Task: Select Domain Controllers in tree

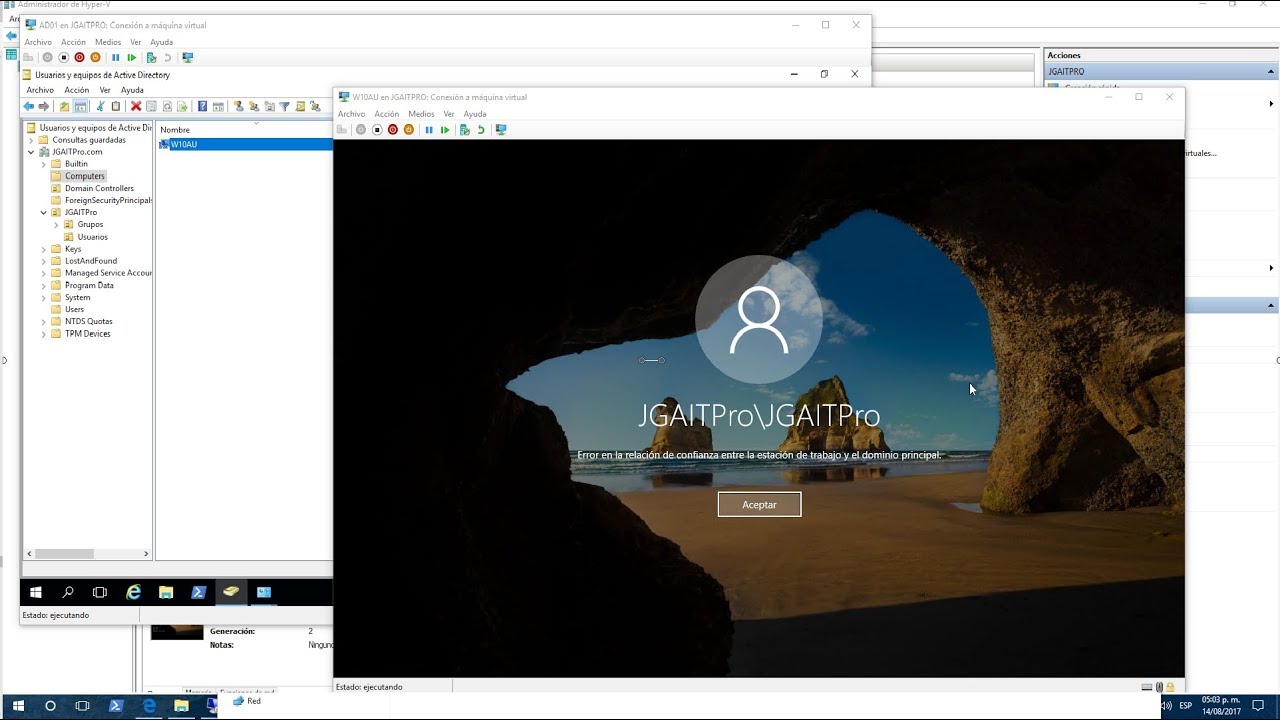Action: 99,188
